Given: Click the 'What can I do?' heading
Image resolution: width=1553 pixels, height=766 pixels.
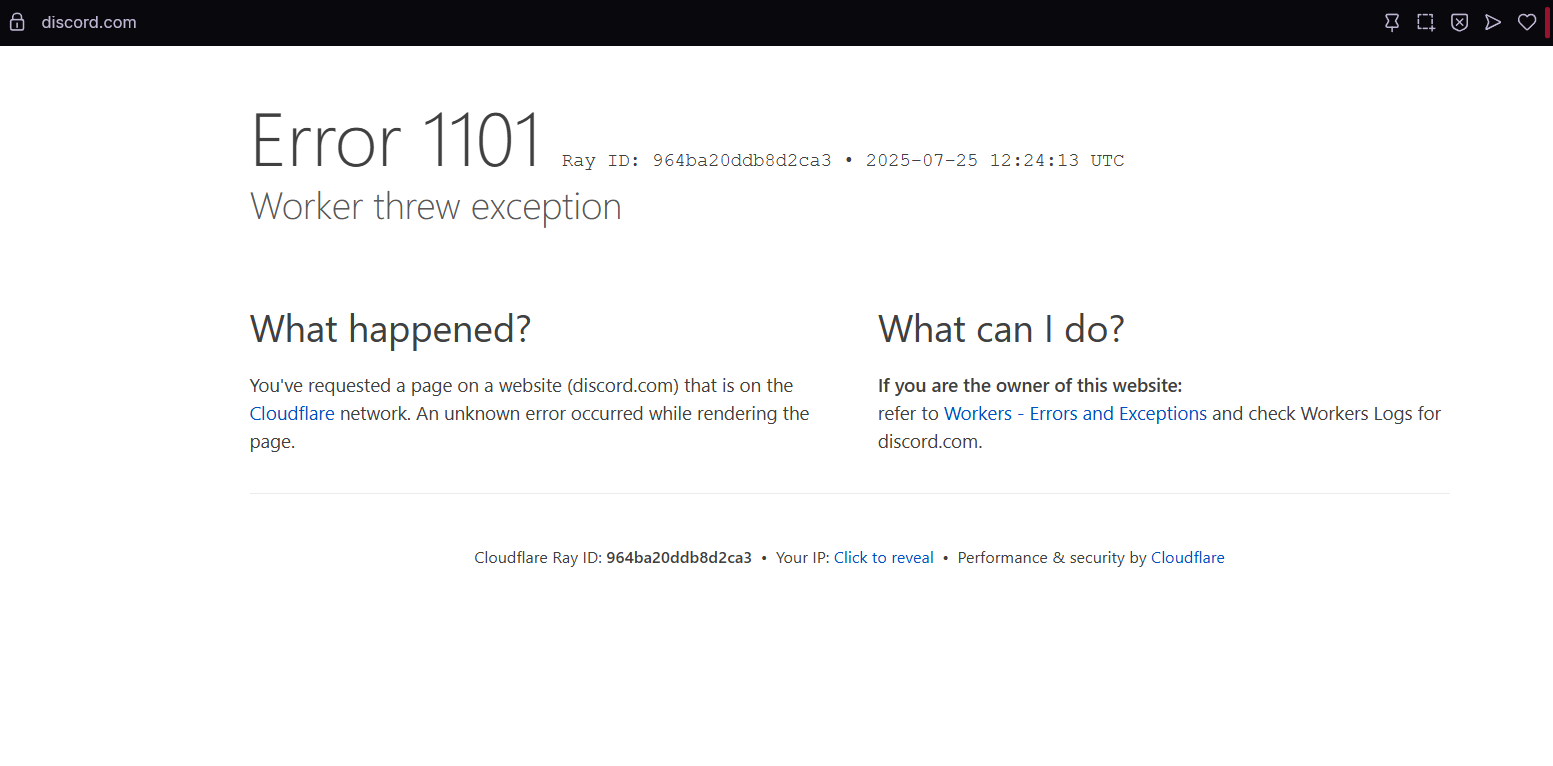Looking at the screenshot, I should tap(1001, 329).
